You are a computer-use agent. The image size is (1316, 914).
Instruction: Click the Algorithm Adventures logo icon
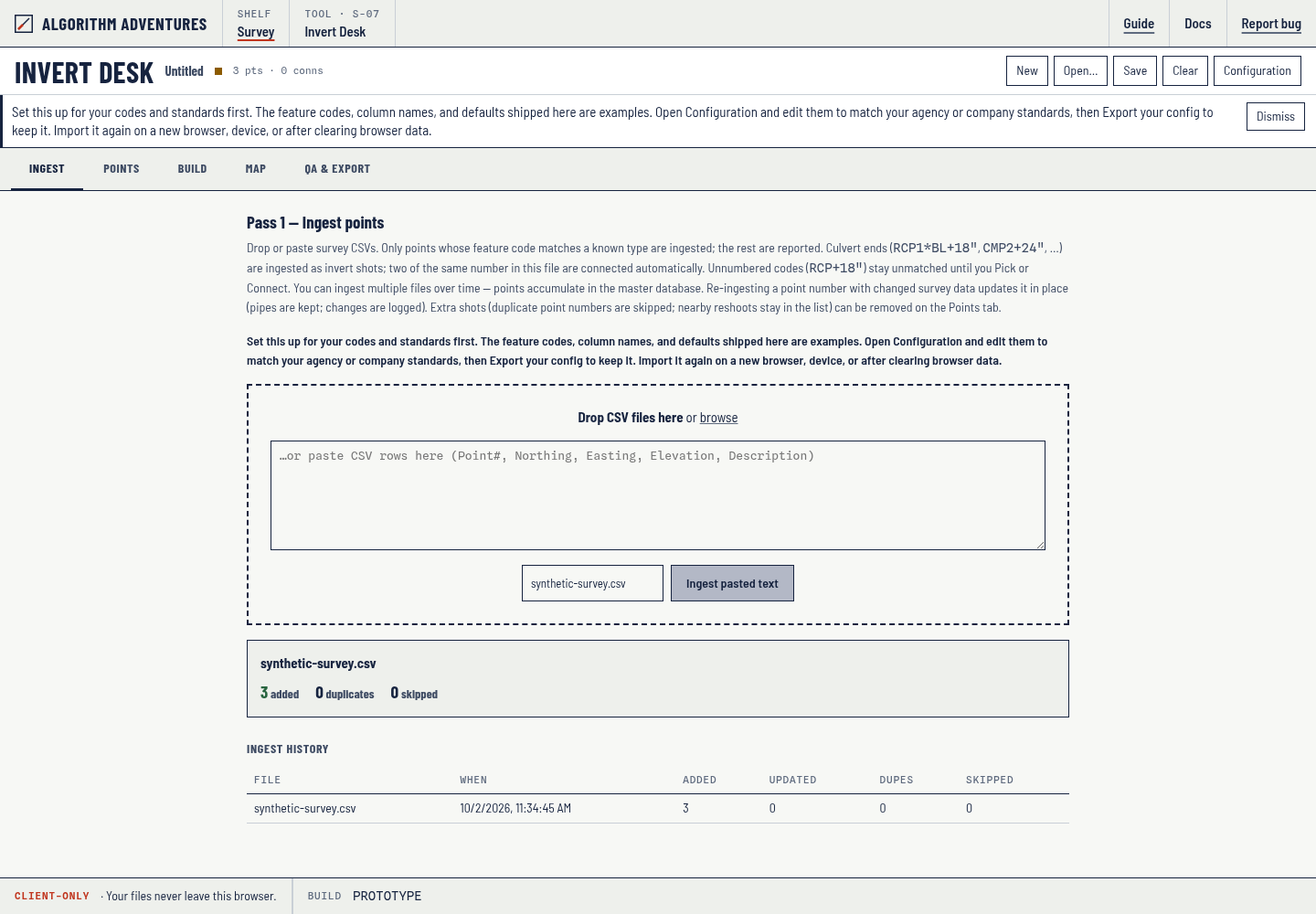[24, 24]
